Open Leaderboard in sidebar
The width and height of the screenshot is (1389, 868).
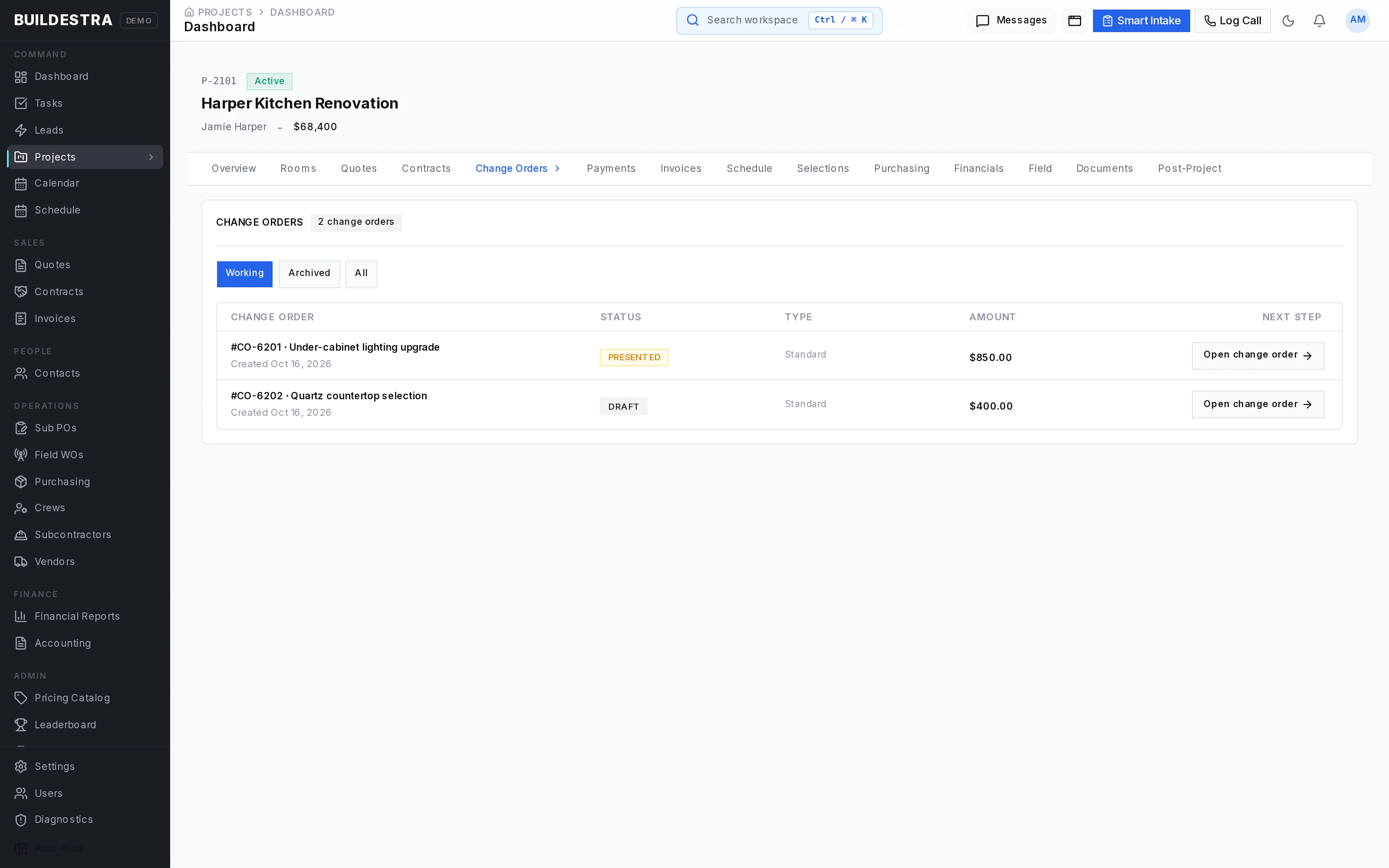[85, 725]
